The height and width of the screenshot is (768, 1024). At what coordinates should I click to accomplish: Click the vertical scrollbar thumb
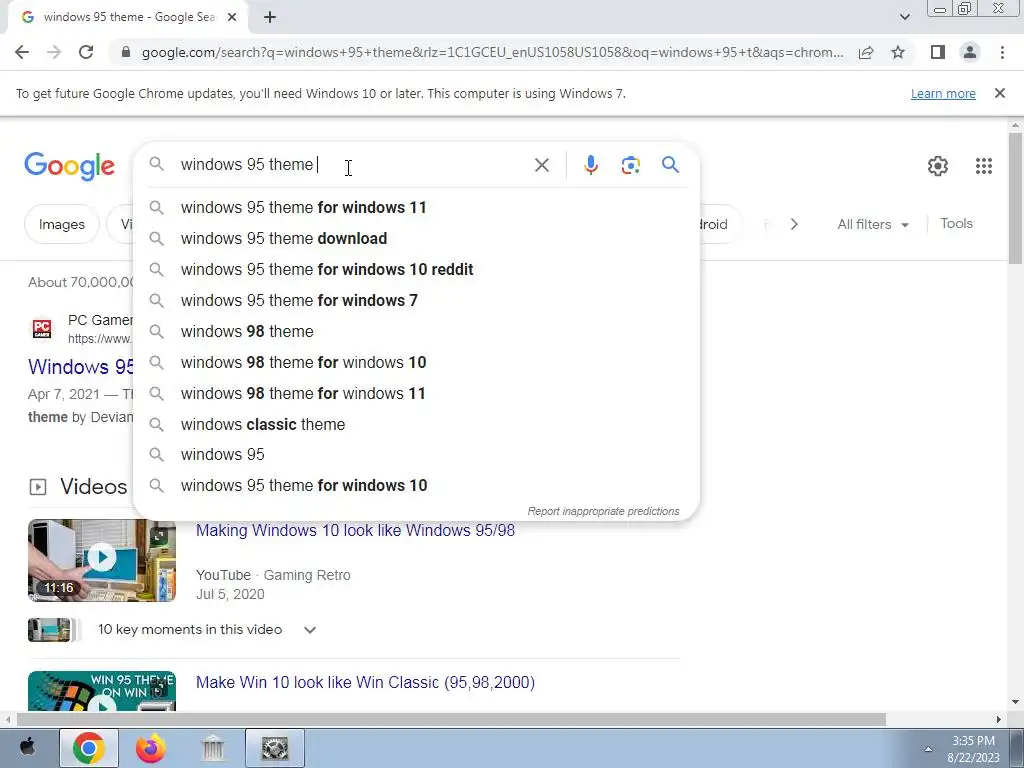tap(1015, 198)
